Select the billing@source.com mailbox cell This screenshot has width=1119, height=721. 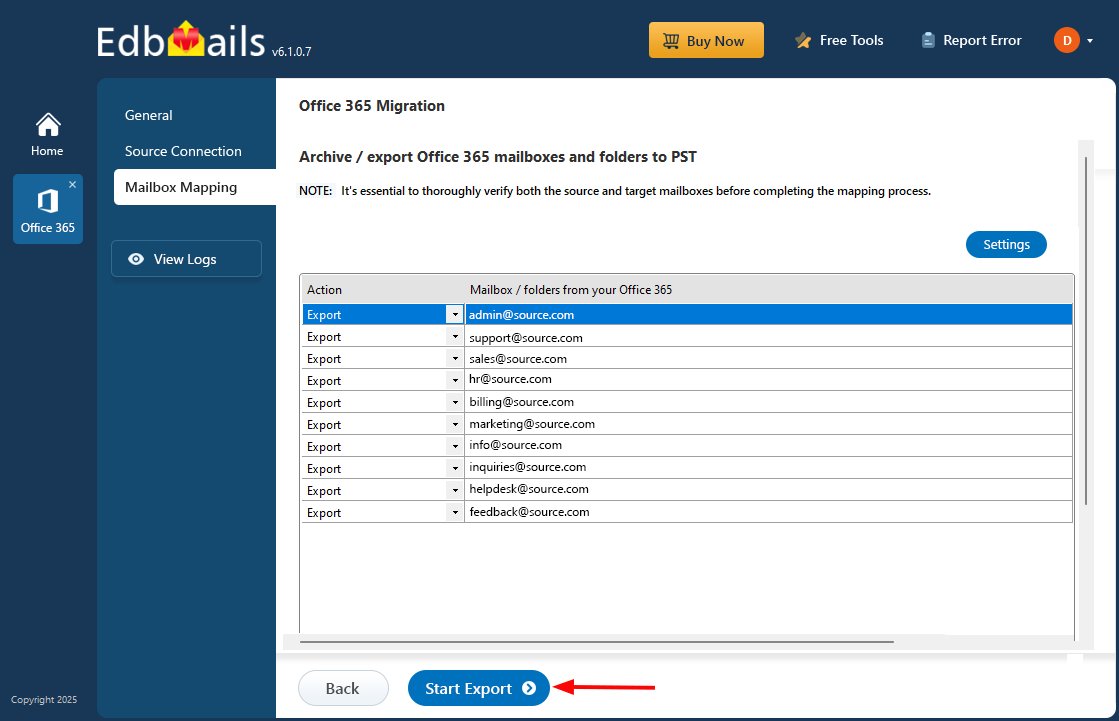tap(769, 402)
